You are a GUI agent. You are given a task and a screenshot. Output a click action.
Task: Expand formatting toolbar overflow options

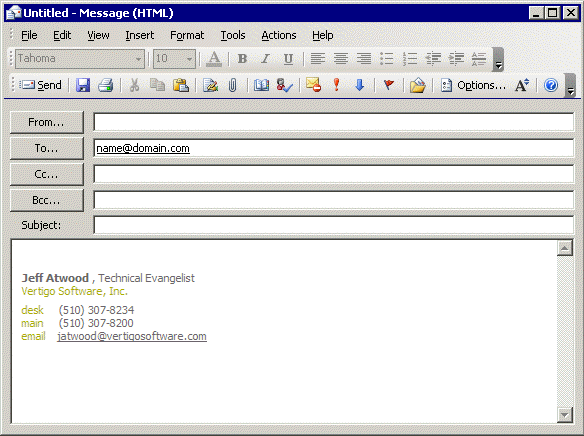pos(498,59)
